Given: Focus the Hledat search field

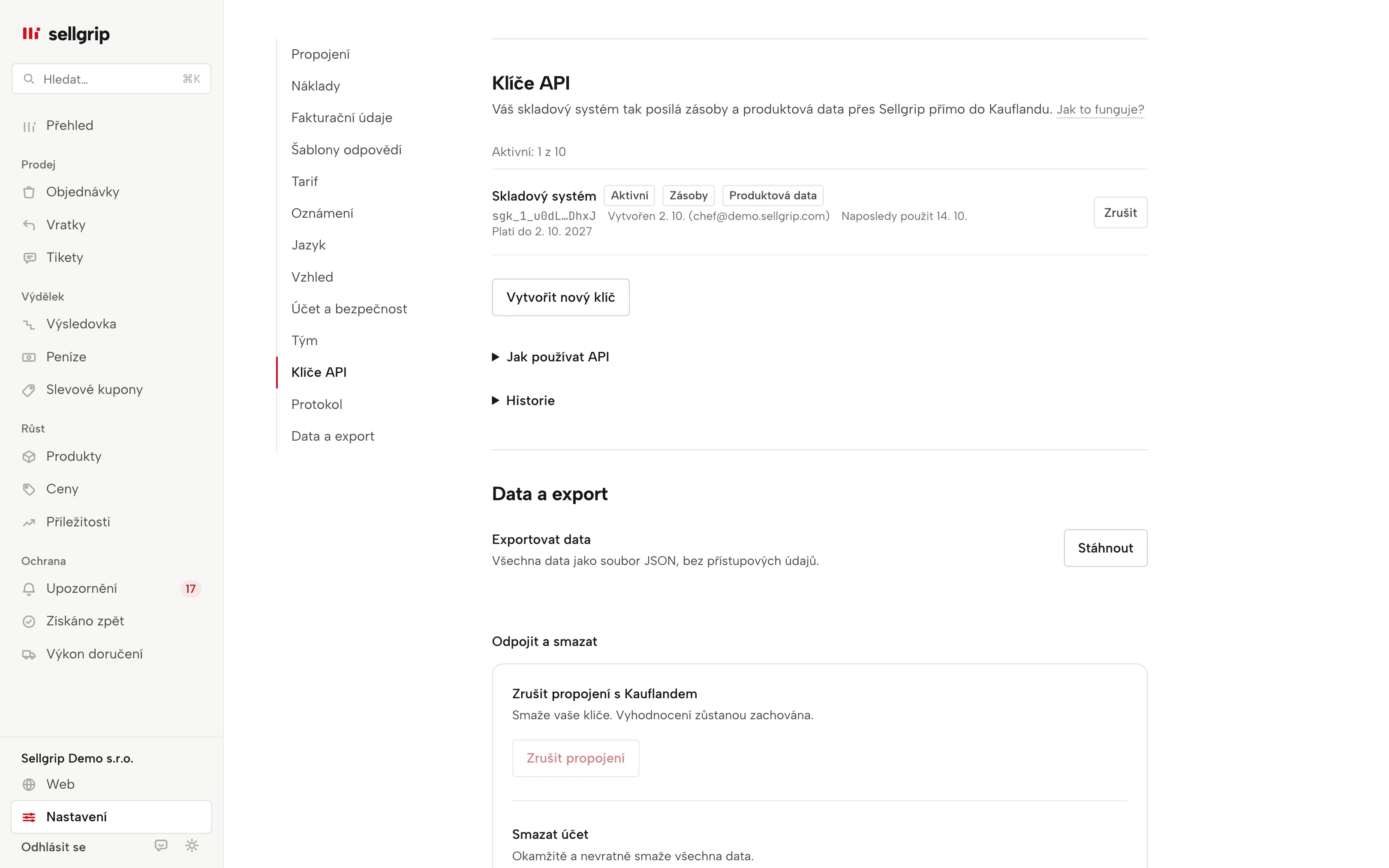Looking at the screenshot, I should (x=111, y=79).
